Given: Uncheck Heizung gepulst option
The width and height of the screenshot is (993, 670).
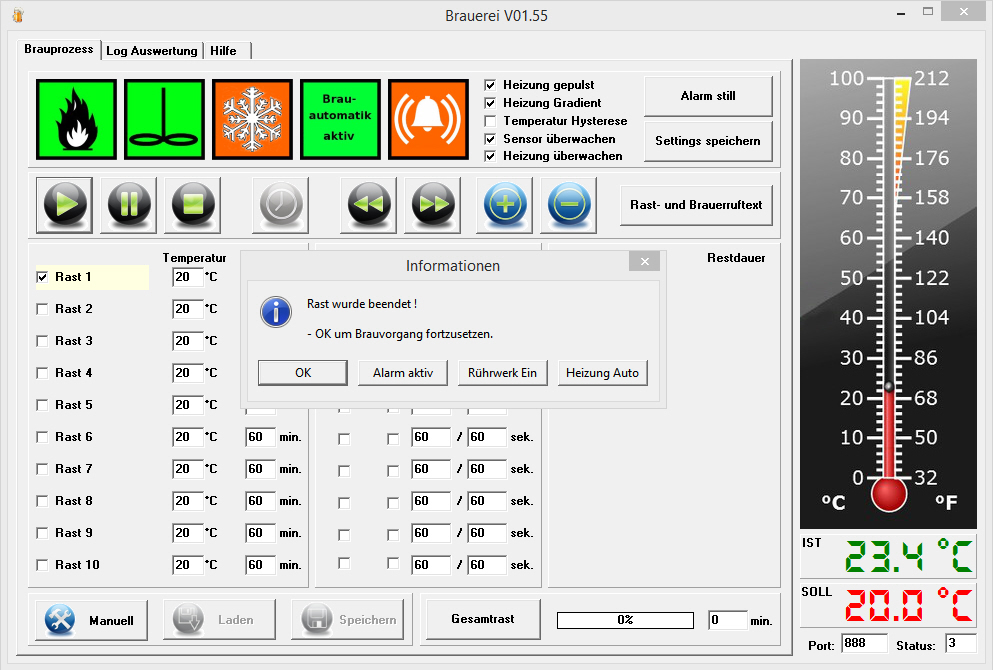Looking at the screenshot, I should click(x=490, y=85).
